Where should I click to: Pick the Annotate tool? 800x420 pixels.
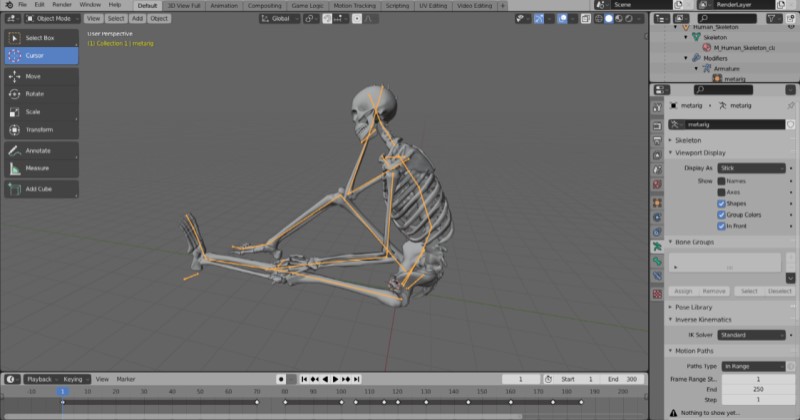click(x=40, y=150)
